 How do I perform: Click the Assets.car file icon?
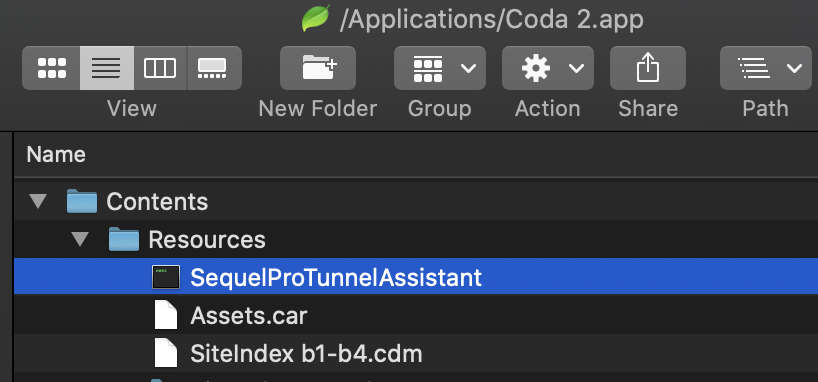(x=166, y=315)
